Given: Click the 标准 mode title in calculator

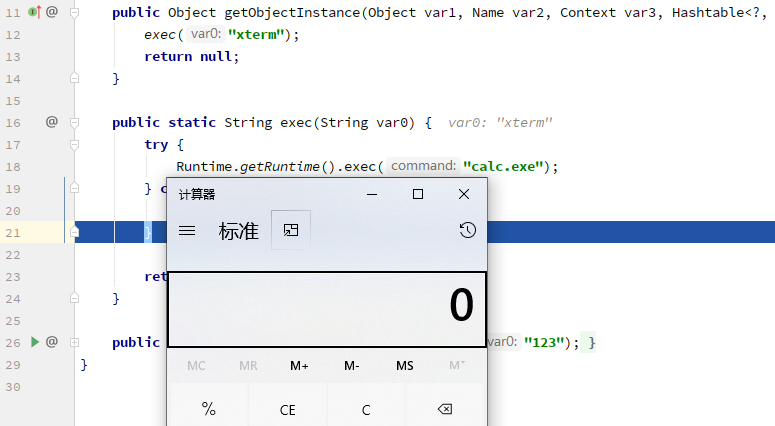Looking at the screenshot, I should 239,231.
